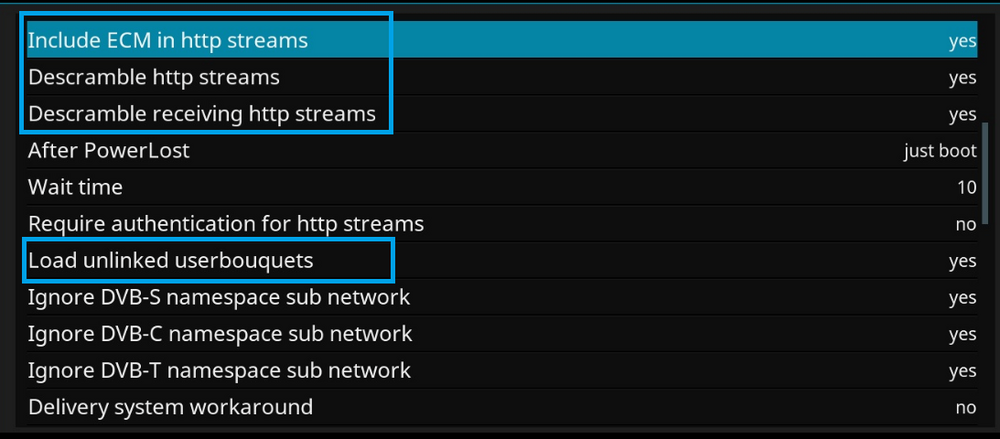Click the vertical scrollbar on right edge
The image size is (1000, 439).
[x=985, y=173]
